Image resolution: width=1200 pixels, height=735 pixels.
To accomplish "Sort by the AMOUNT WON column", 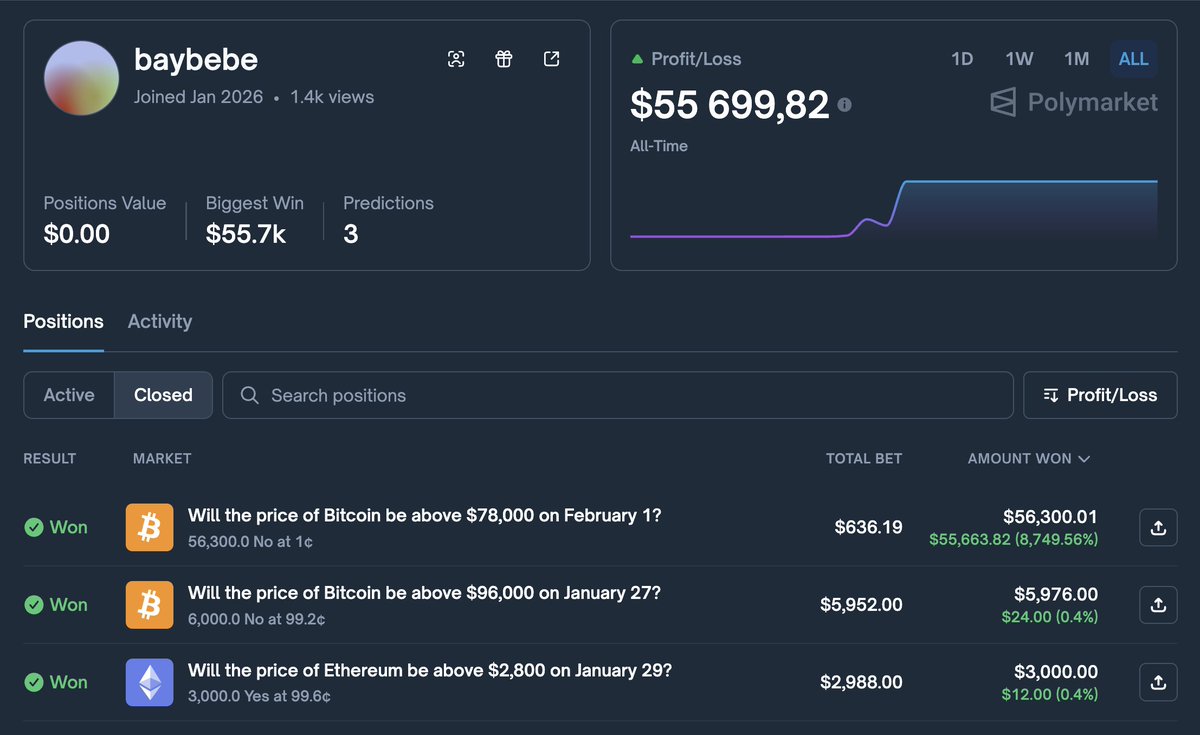I will (x=1029, y=458).
